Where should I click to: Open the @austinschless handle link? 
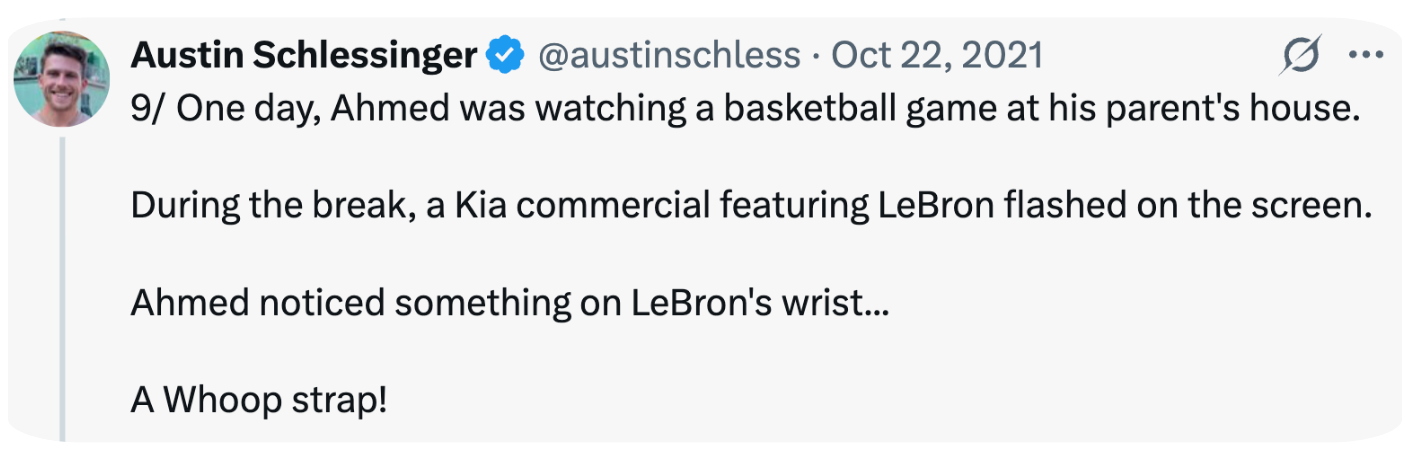click(x=669, y=56)
